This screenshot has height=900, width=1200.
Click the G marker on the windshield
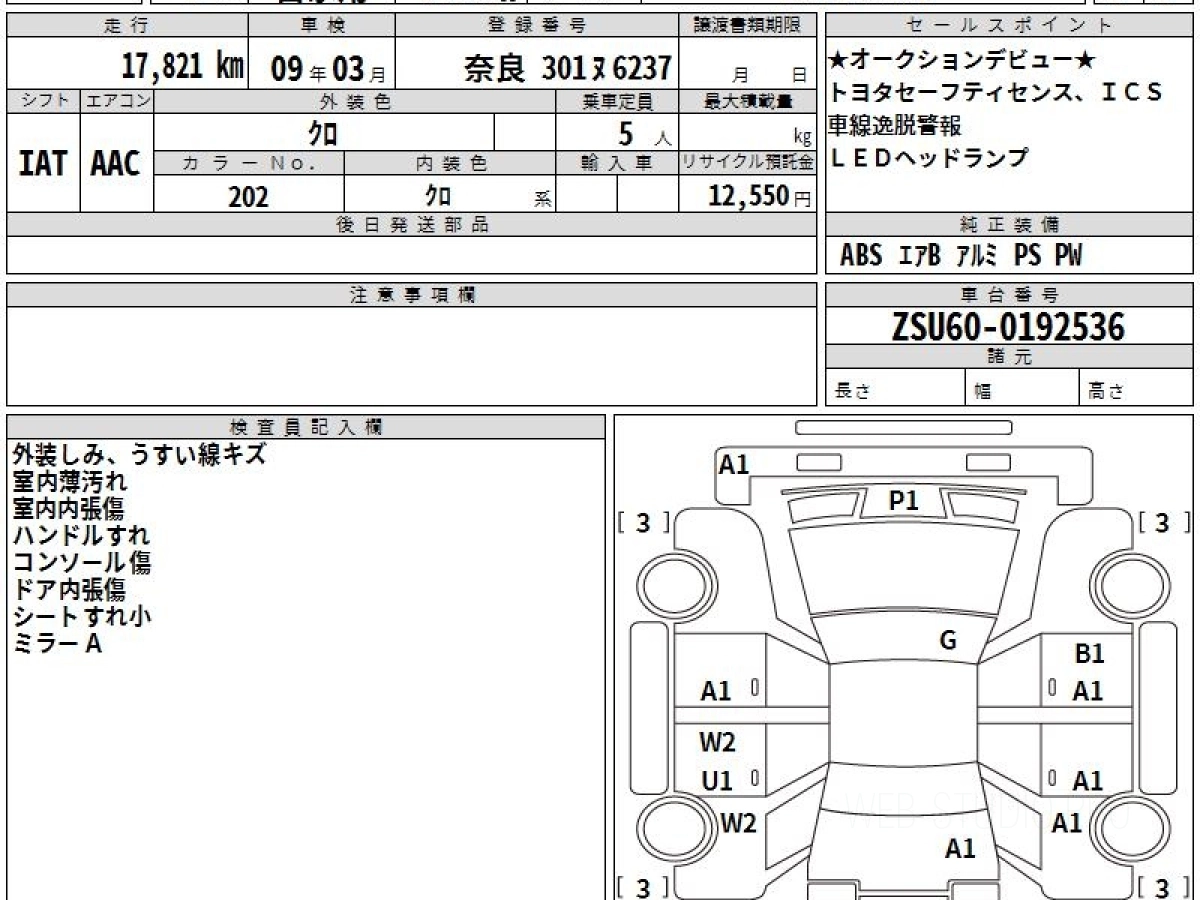(x=948, y=641)
